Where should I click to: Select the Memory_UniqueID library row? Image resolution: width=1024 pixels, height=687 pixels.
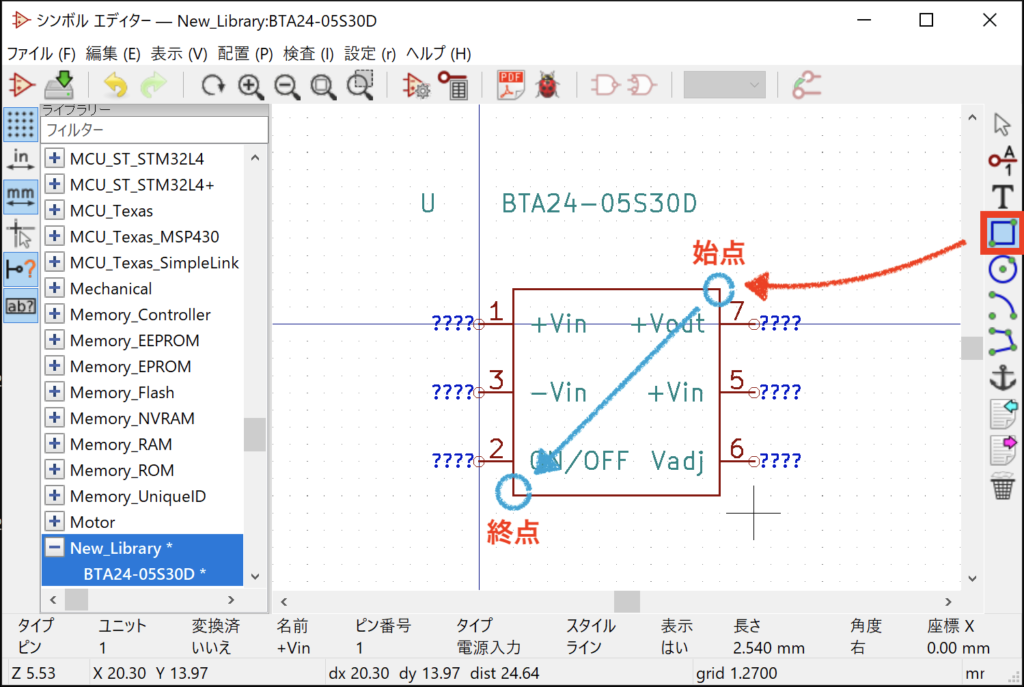[x=138, y=496]
